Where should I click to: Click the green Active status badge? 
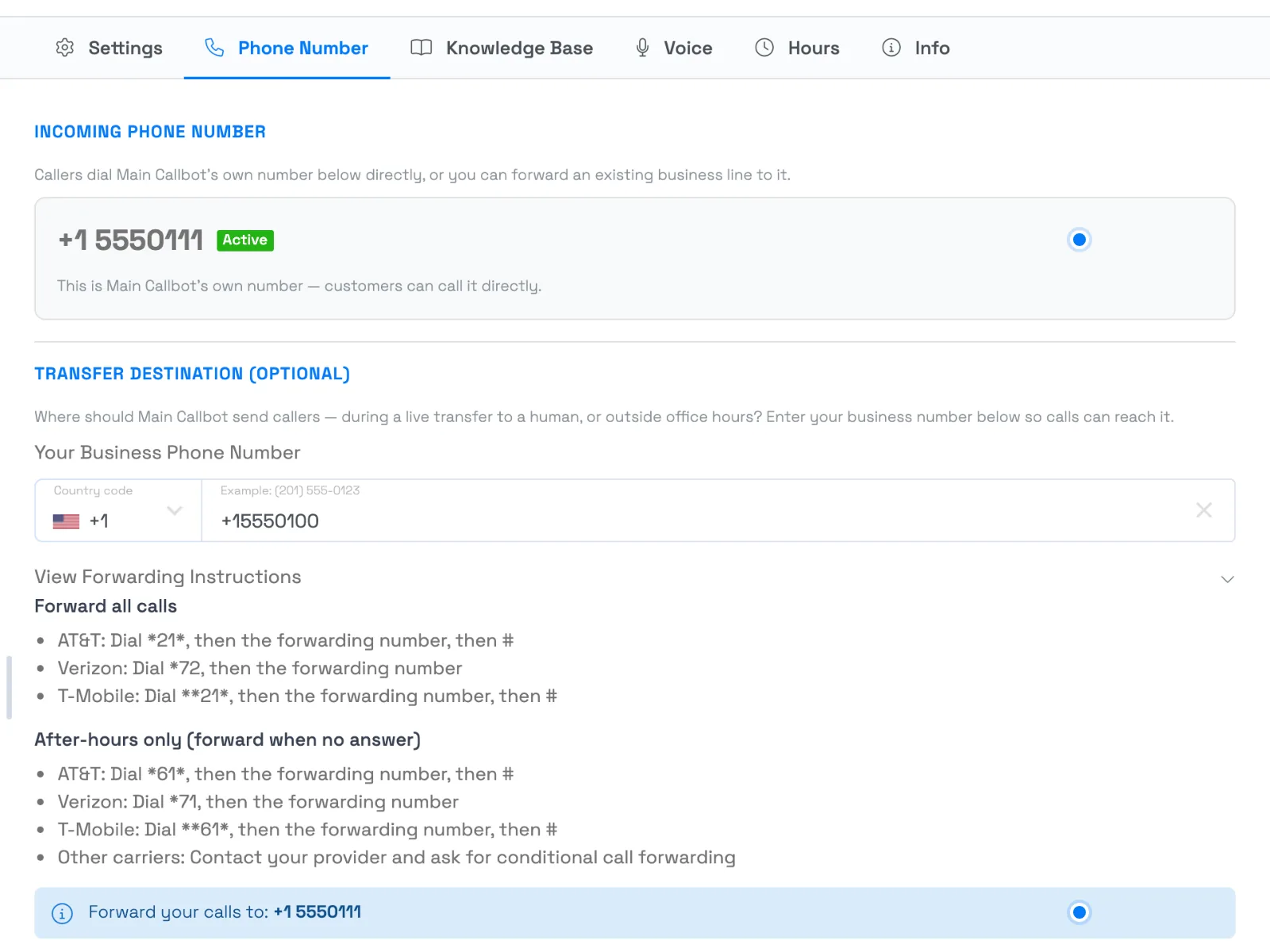pyautogui.click(x=245, y=240)
